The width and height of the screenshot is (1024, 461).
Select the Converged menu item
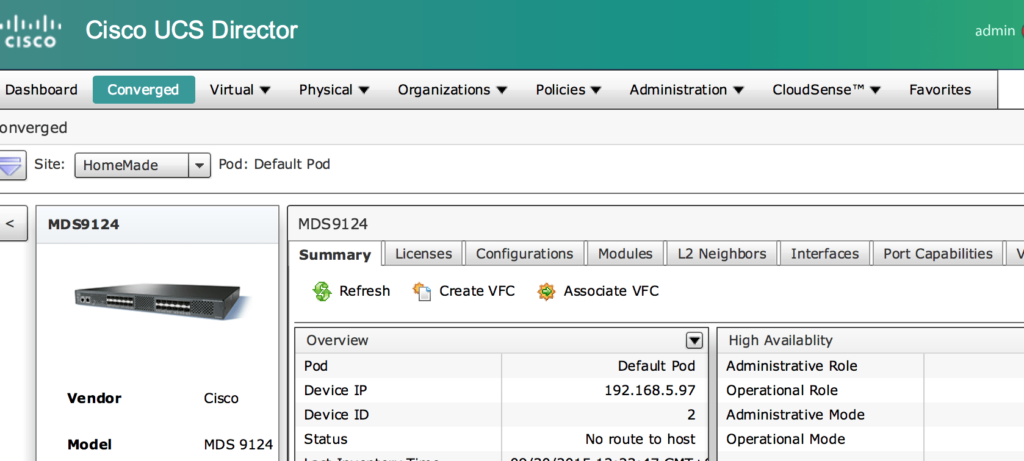[x=144, y=89]
